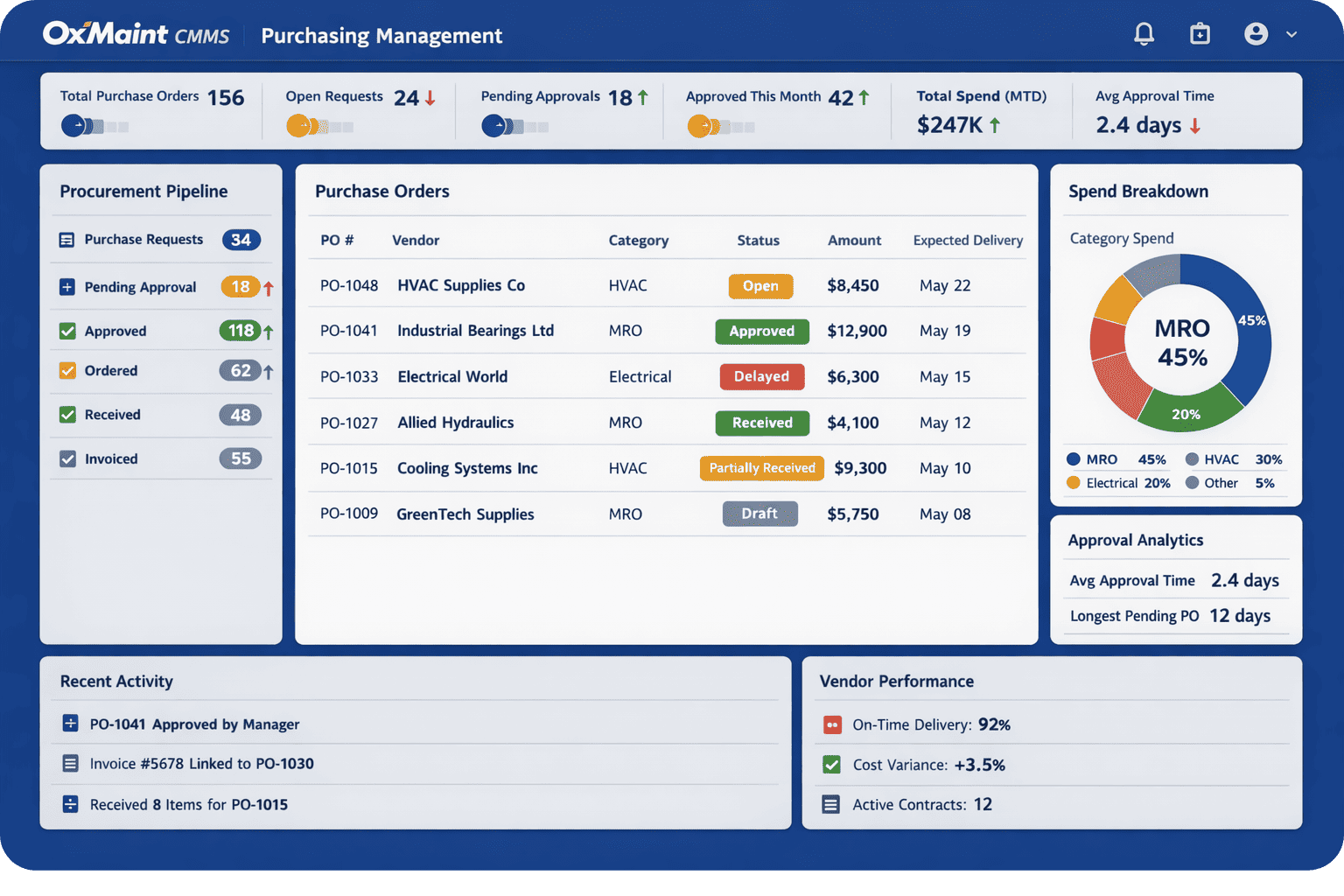Image resolution: width=1344 pixels, height=896 pixels.
Task: Open vendor Cooling Systems Inc
Action: pos(467,468)
